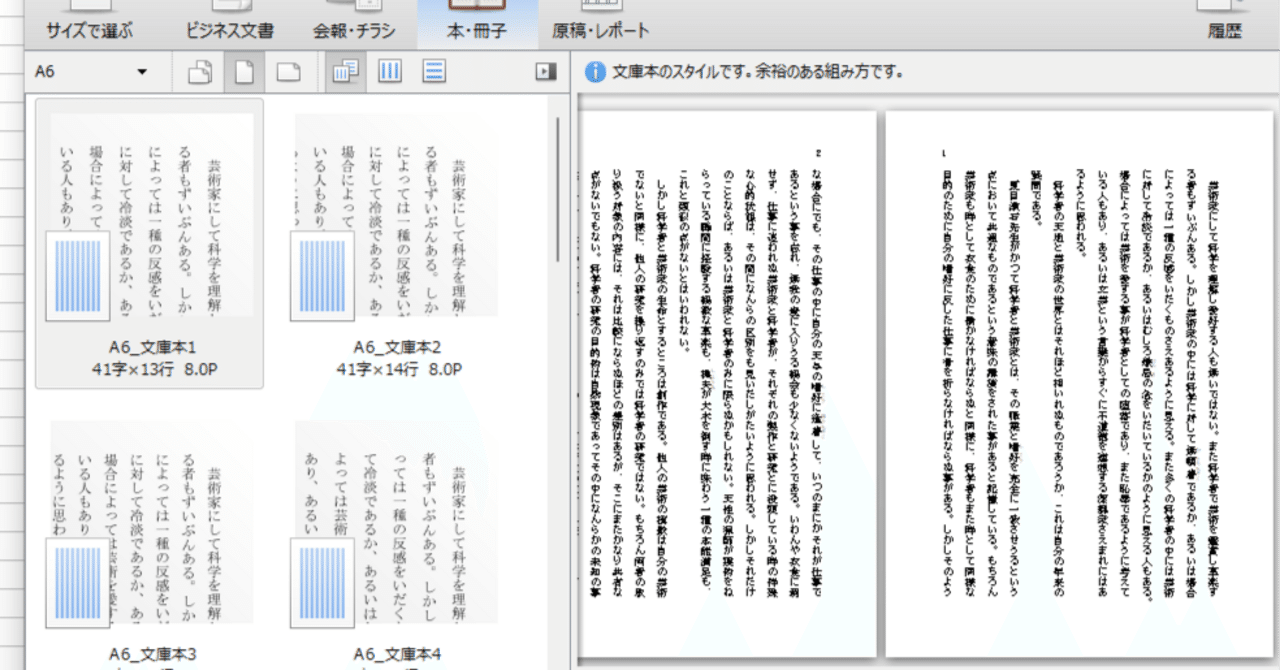This screenshot has width=1280, height=670.
Task: Click the template list vertical scrollbar
Action: click(558, 190)
